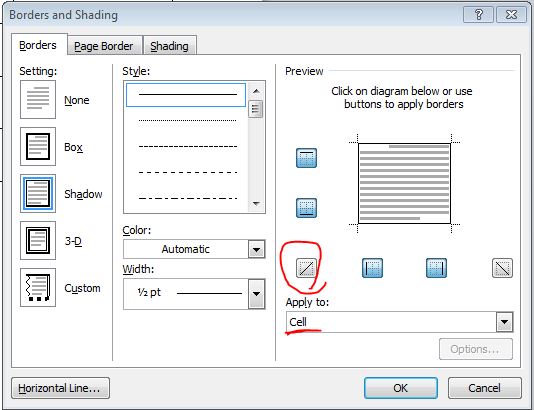Confirm with the OK button
The height and width of the screenshot is (410, 534).
[401, 388]
